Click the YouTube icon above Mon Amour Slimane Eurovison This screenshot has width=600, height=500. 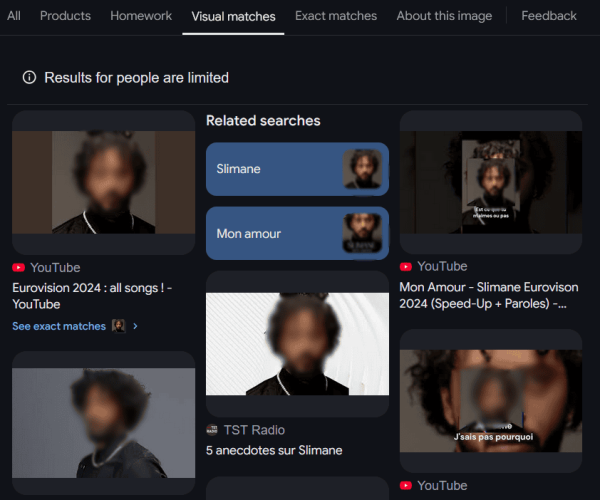pos(406,266)
